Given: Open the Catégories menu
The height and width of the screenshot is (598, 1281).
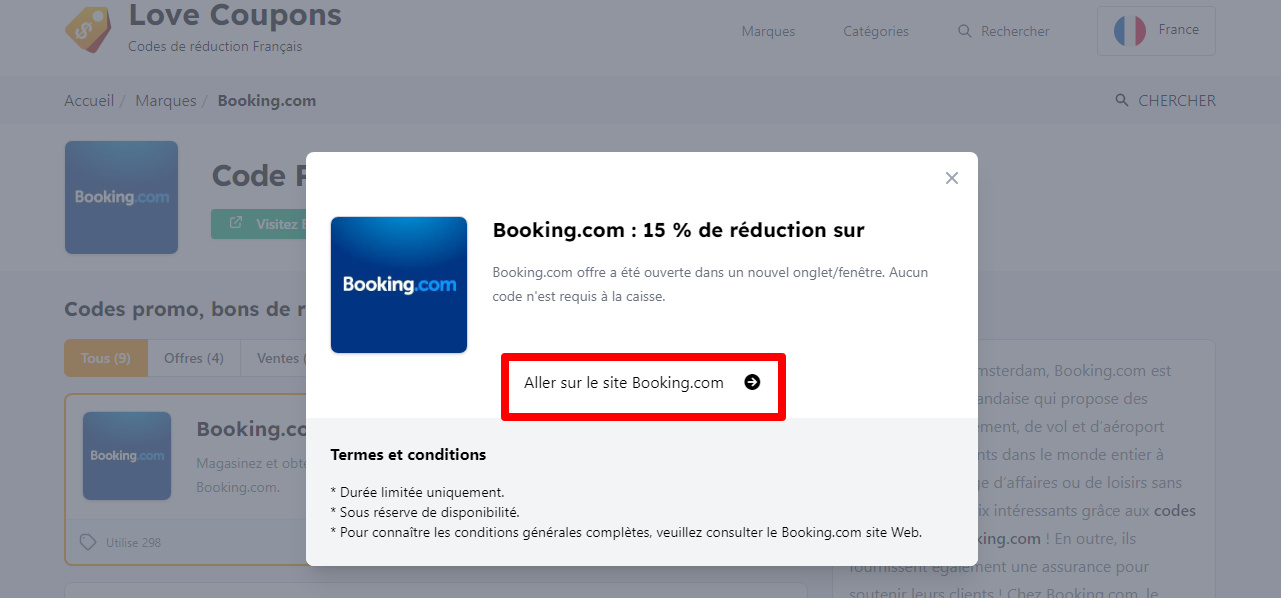Looking at the screenshot, I should [x=875, y=31].
